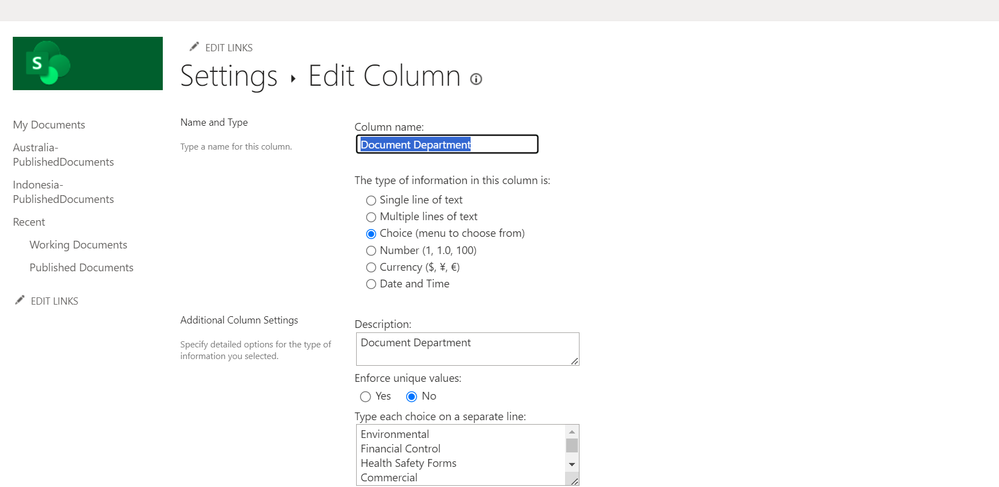Open Australia-PublishedDocuments library
The width and height of the screenshot is (999, 487).
[63, 155]
